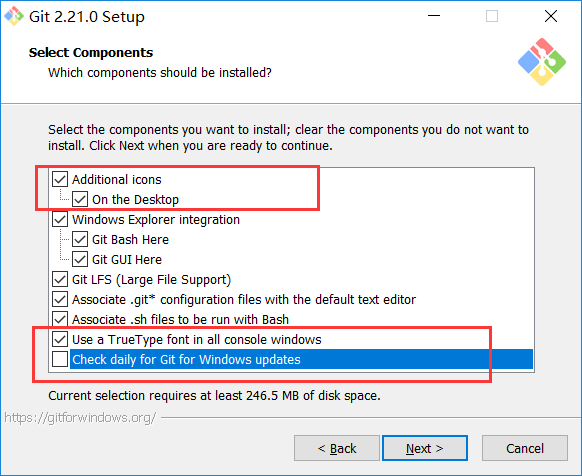
Task: Go to Next setup page
Action: click(425, 448)
